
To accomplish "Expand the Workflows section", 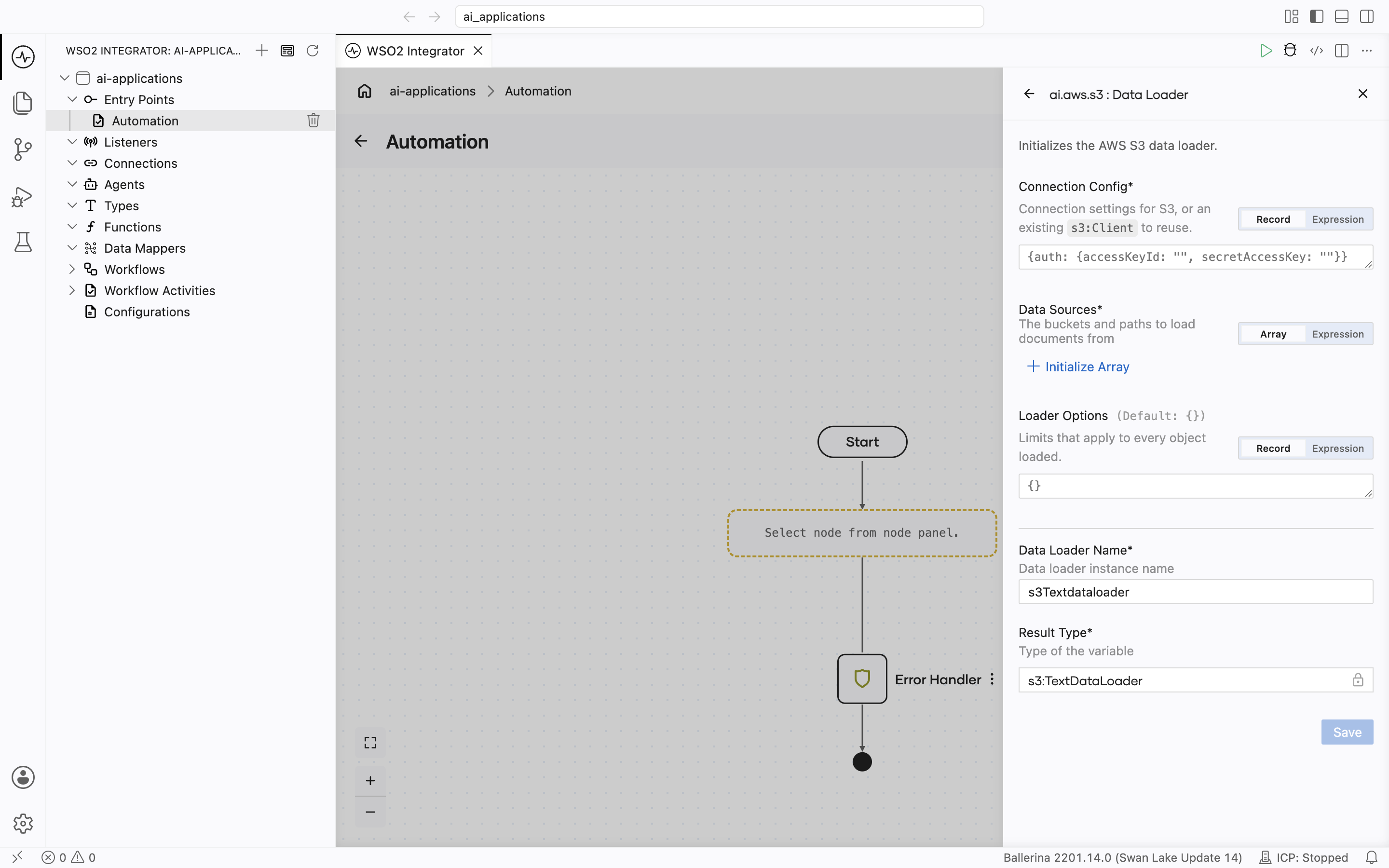I will click(72, 269).
